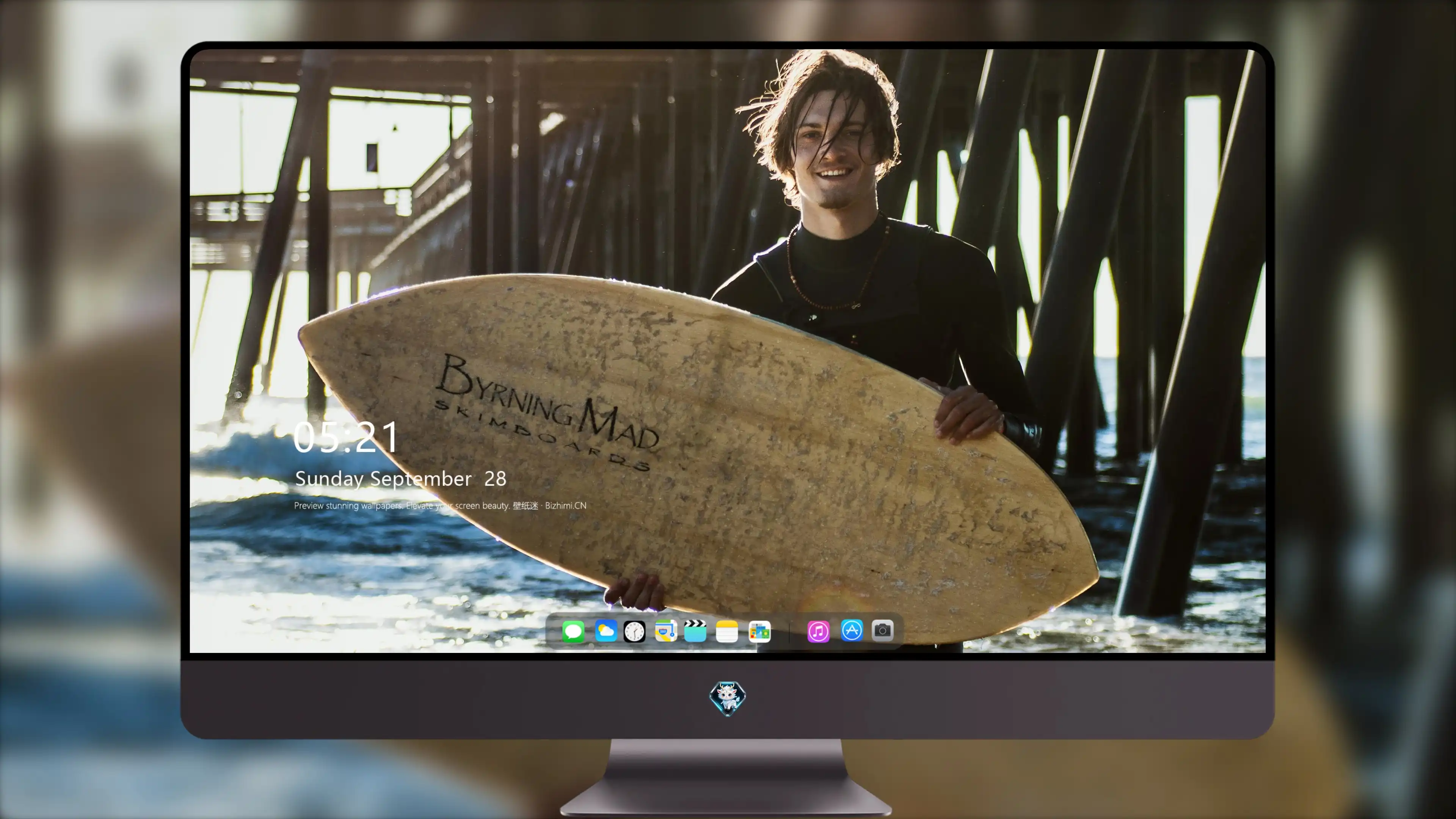Open the Camera app in the dock
The height and width of the screenshot is (819, 1456).
(x=882, y=630)
